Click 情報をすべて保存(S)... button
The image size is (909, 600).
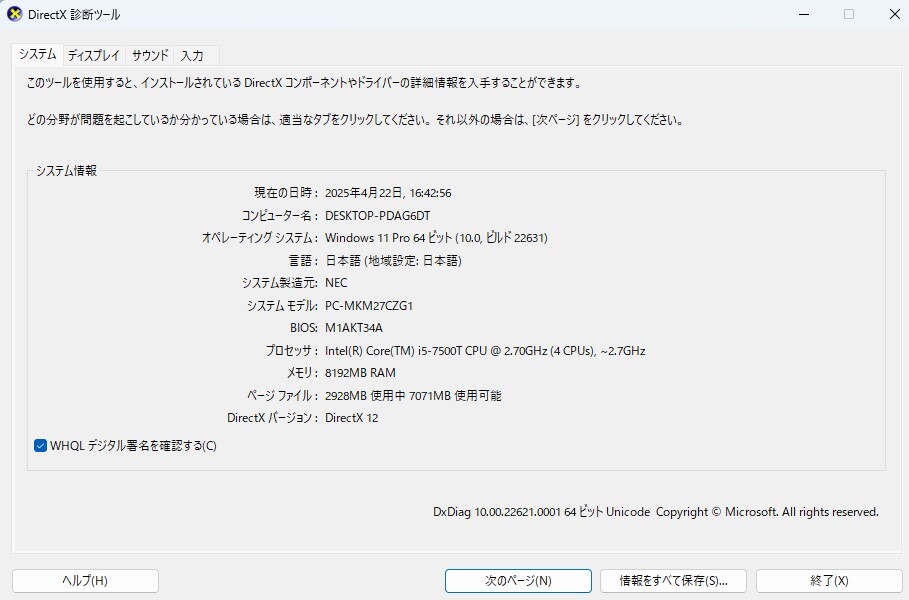tap(673, 581)
